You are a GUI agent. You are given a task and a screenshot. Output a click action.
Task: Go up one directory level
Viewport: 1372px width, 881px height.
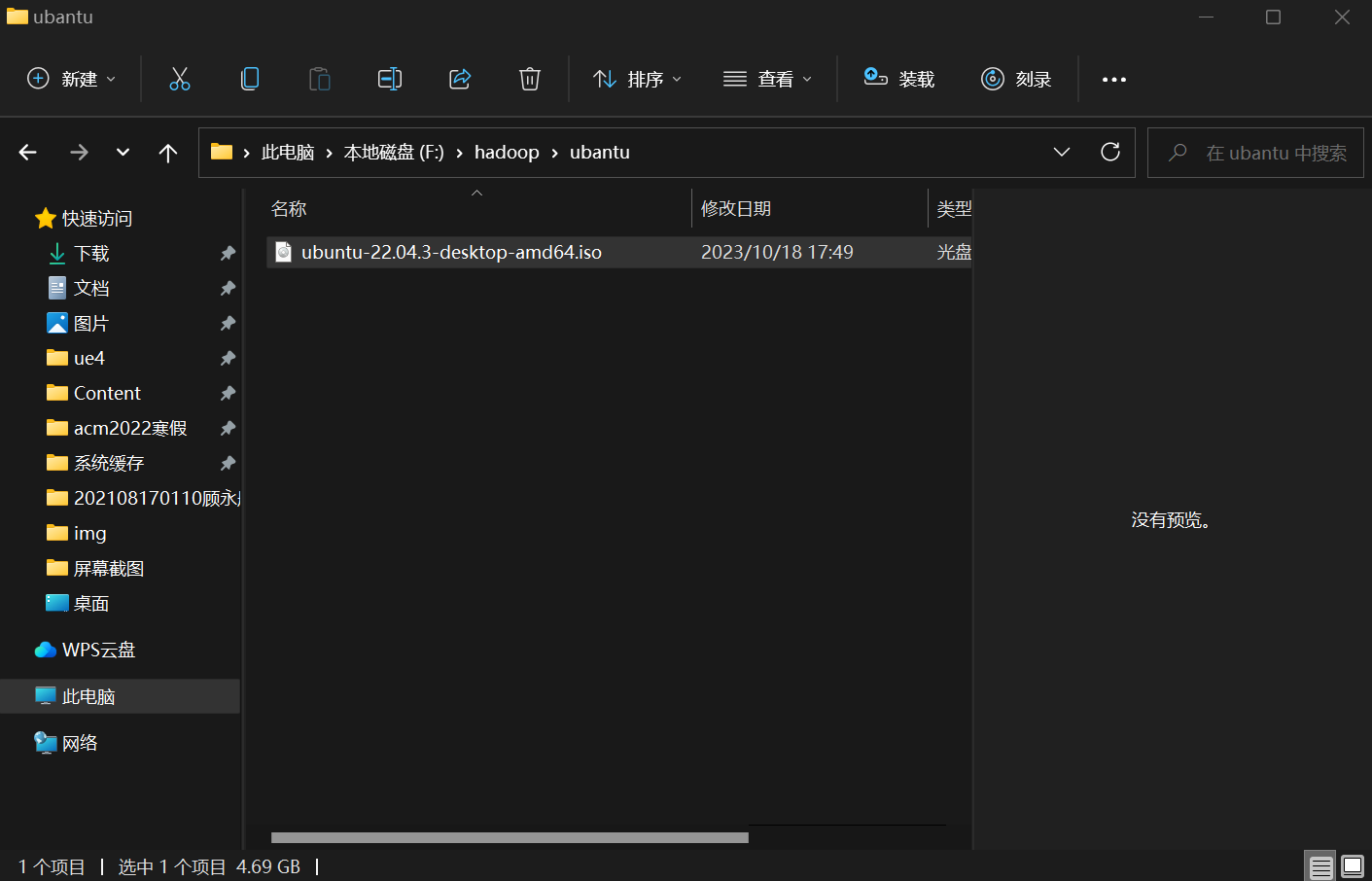(168, 153)
